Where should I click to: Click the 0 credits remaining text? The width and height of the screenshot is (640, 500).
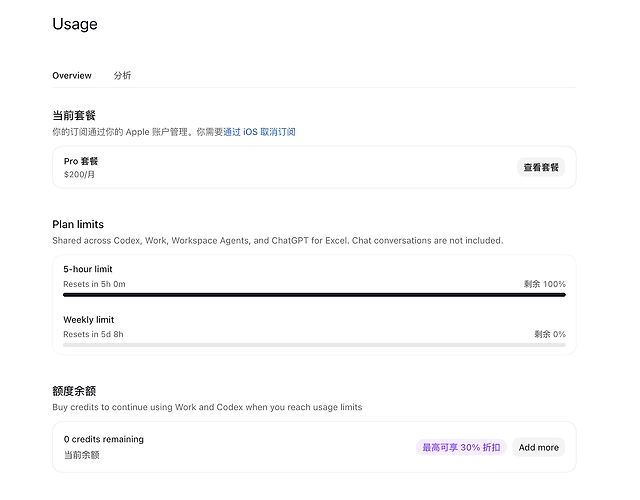(x=104, y=439)
